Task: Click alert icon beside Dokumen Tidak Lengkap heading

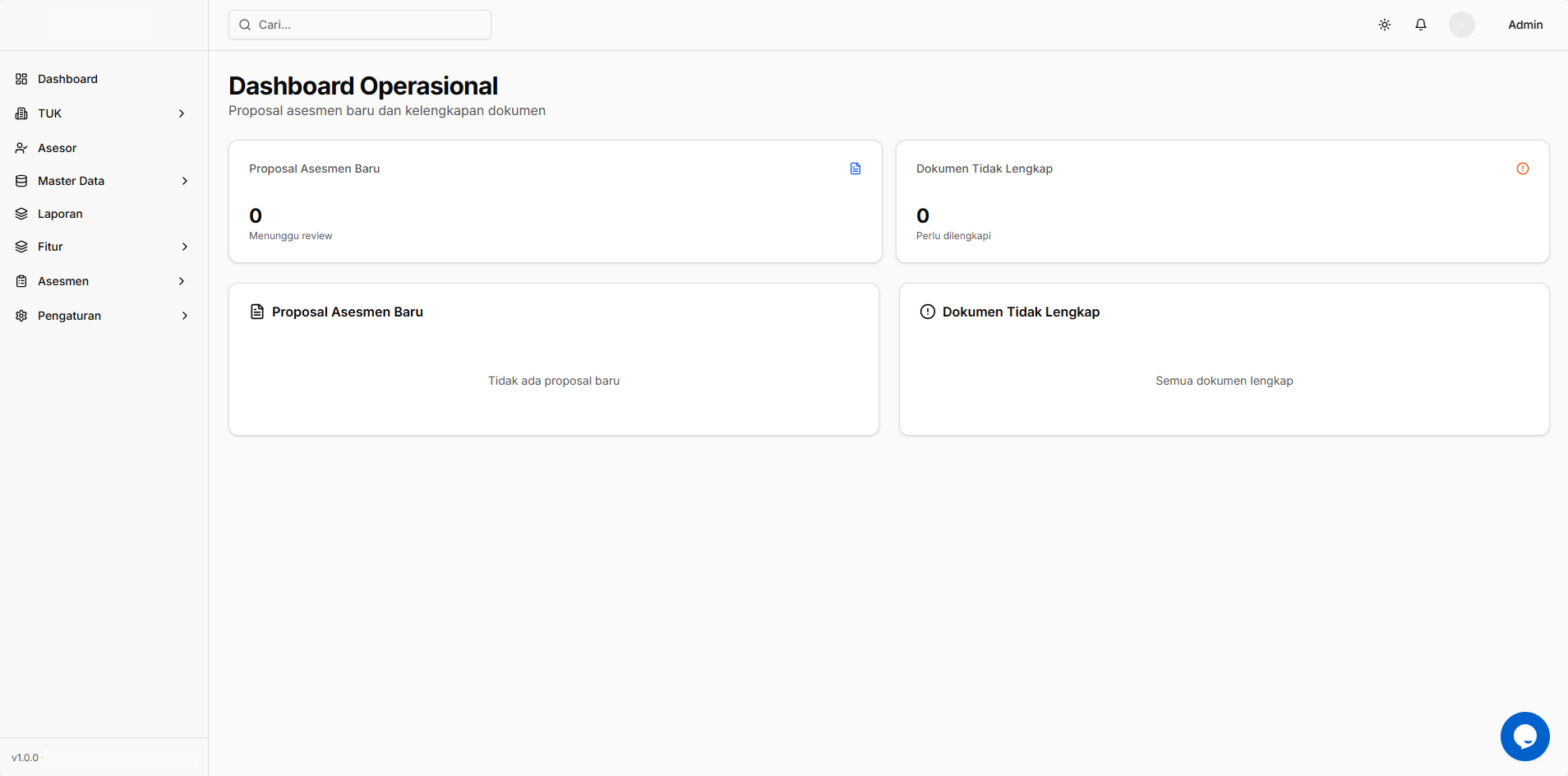Action: point(928,312)
